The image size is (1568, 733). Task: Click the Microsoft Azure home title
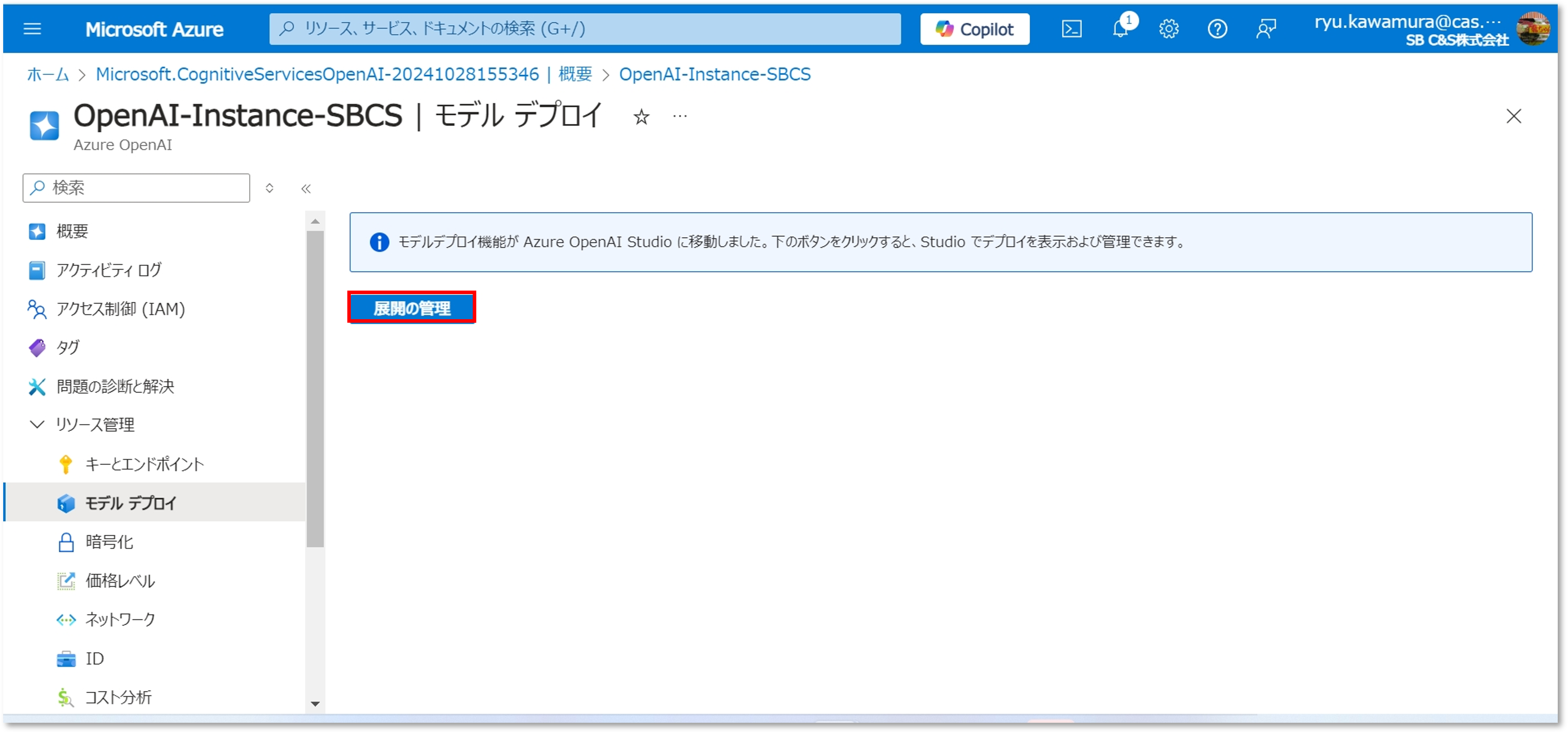point(154,29)
